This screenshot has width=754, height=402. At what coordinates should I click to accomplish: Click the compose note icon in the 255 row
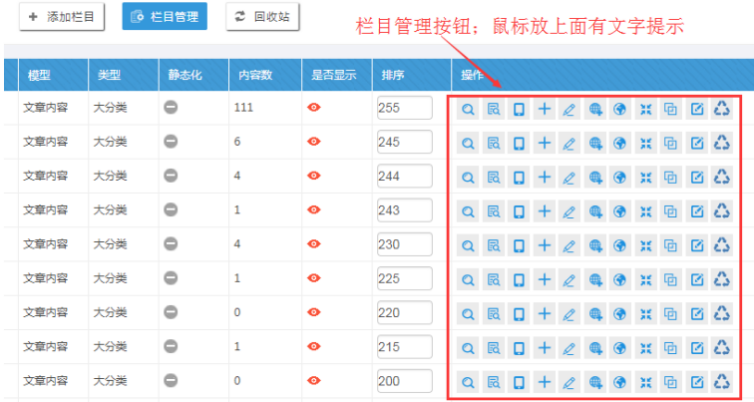(697, 109)
